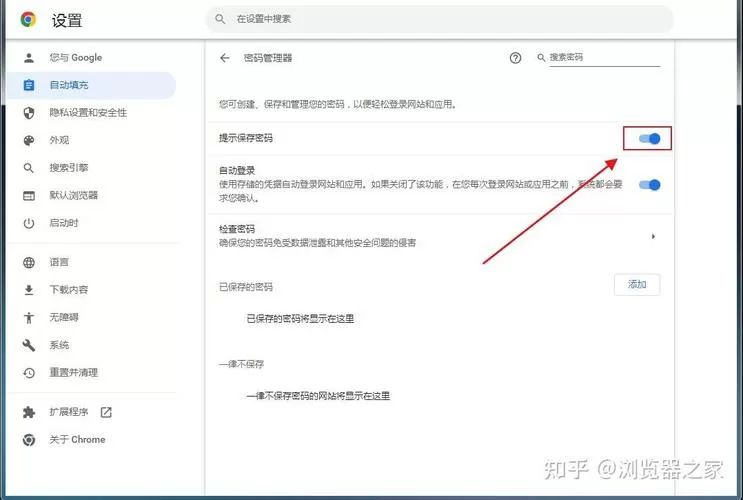Click the puzzle piece icon for 扩展程序
The width and height of the screenshot is (743, 500).
tap(29, 412)
